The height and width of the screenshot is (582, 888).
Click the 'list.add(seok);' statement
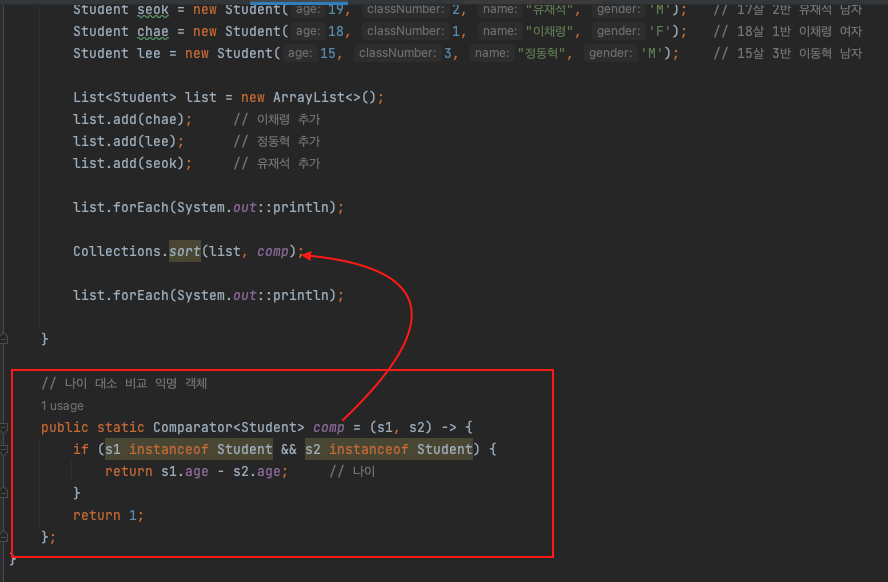[133, 164]
